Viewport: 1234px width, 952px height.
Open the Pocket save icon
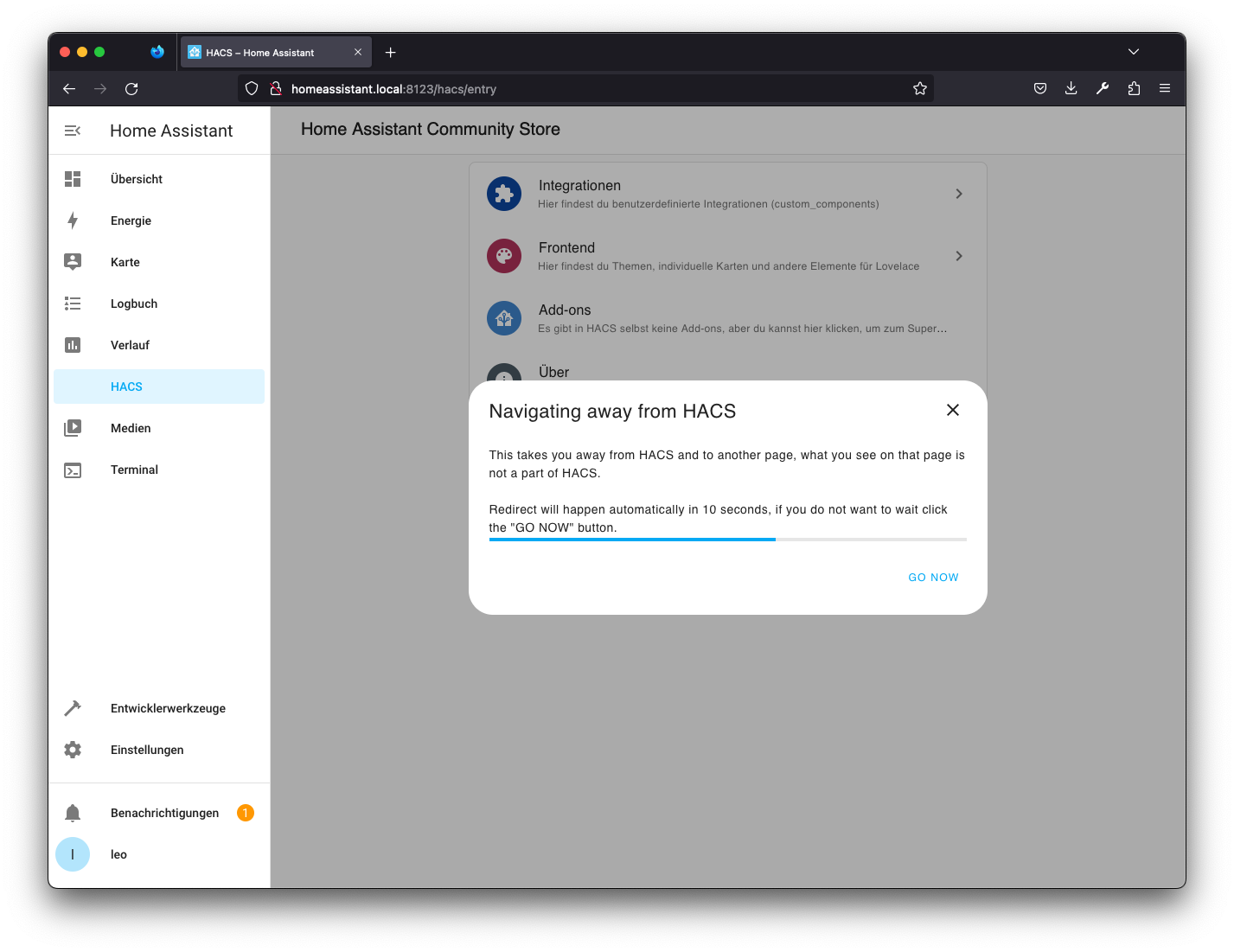1040,88
